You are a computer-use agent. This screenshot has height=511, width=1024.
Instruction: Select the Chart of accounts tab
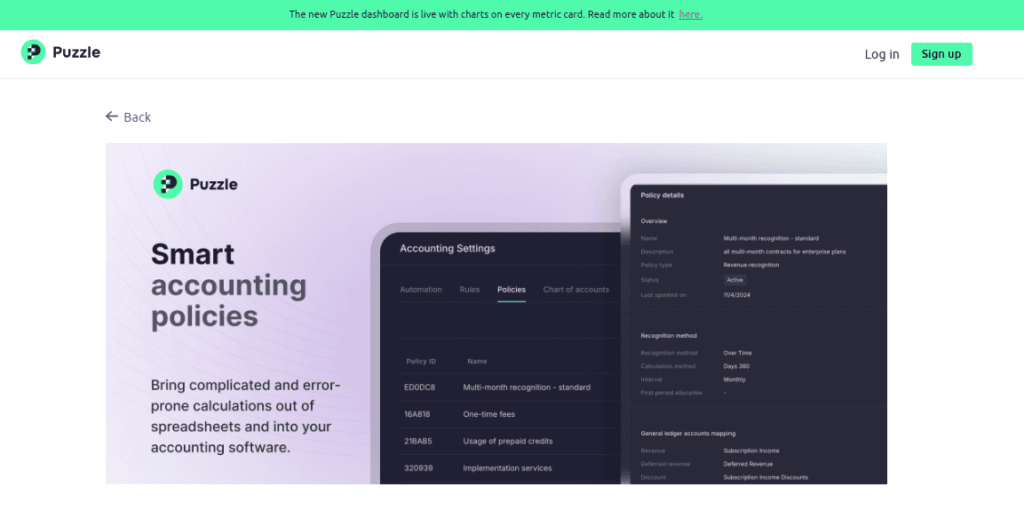(x=576, y=289)
